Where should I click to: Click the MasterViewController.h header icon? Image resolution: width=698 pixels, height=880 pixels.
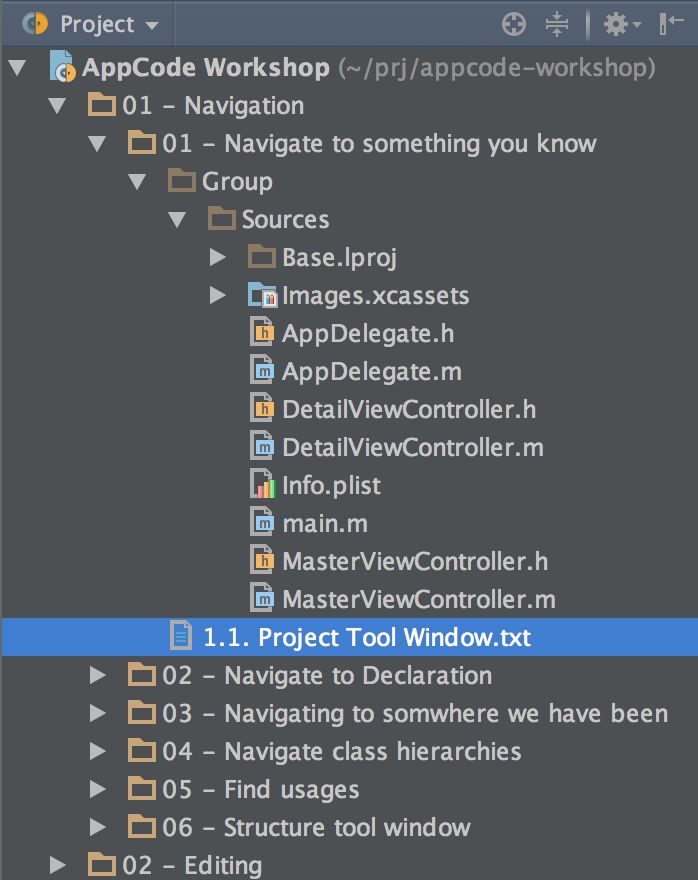[262, 560]
